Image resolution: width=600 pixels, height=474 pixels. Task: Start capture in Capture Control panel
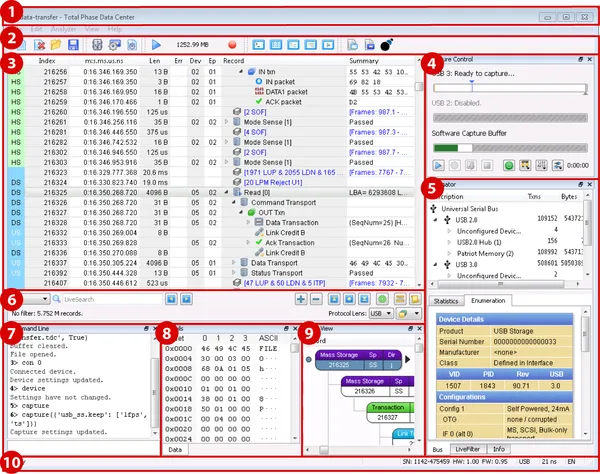pyautogui.click(x=439, y=165)
